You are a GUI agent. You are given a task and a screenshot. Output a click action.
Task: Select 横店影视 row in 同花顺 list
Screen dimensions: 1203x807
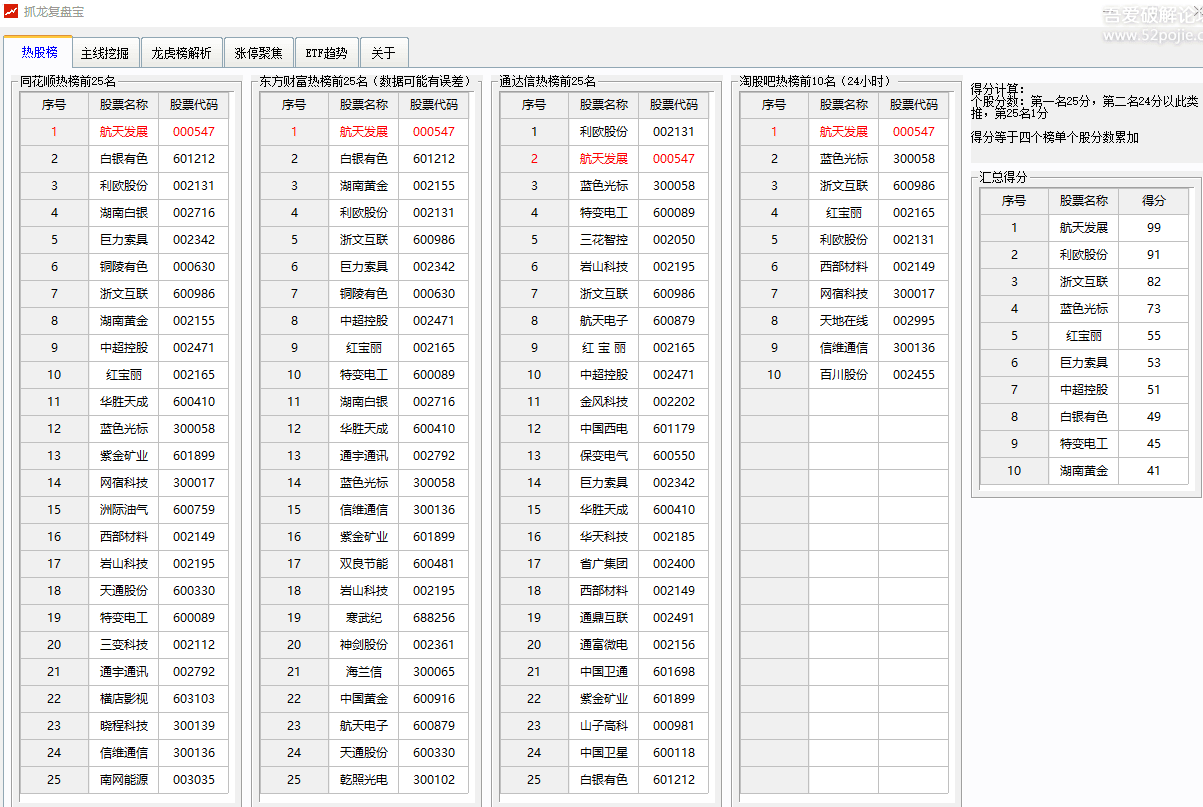coord(123,699)
